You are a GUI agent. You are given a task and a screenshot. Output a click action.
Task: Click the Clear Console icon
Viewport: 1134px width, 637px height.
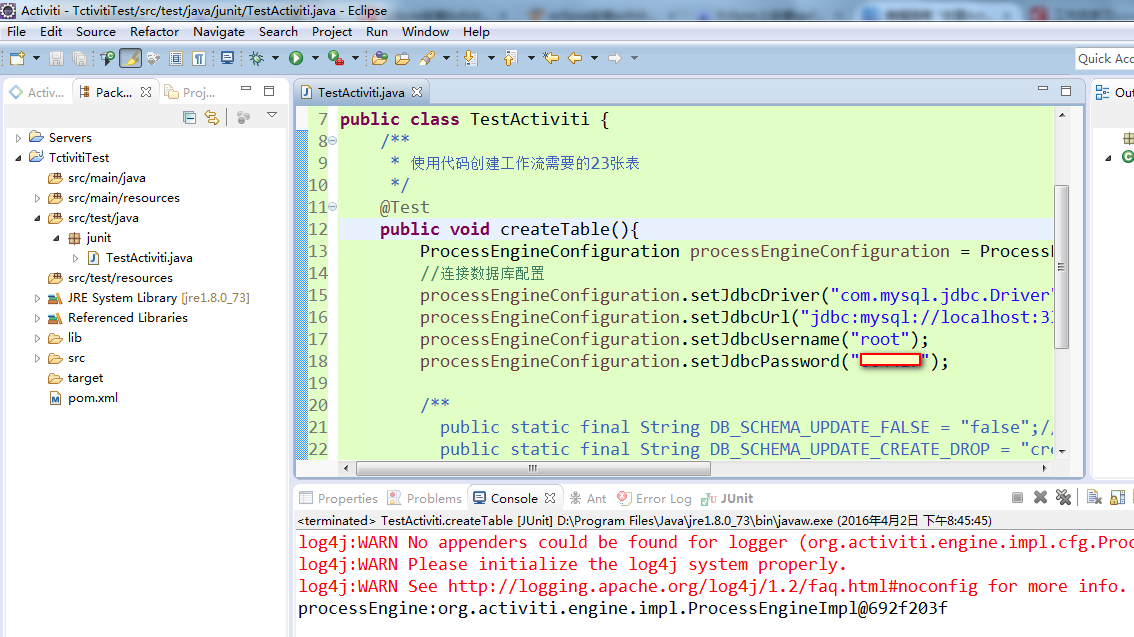click(x=1094, y=497)
